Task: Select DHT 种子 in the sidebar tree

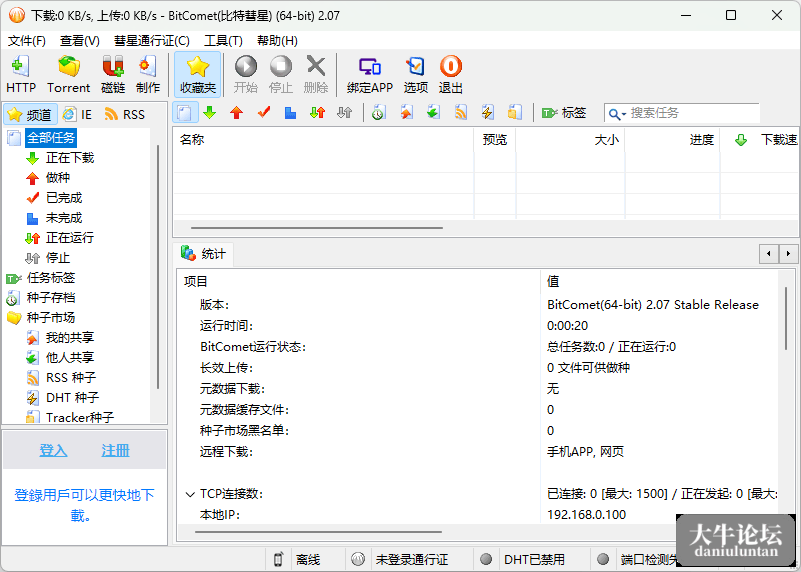Action: tap(73, 397)
